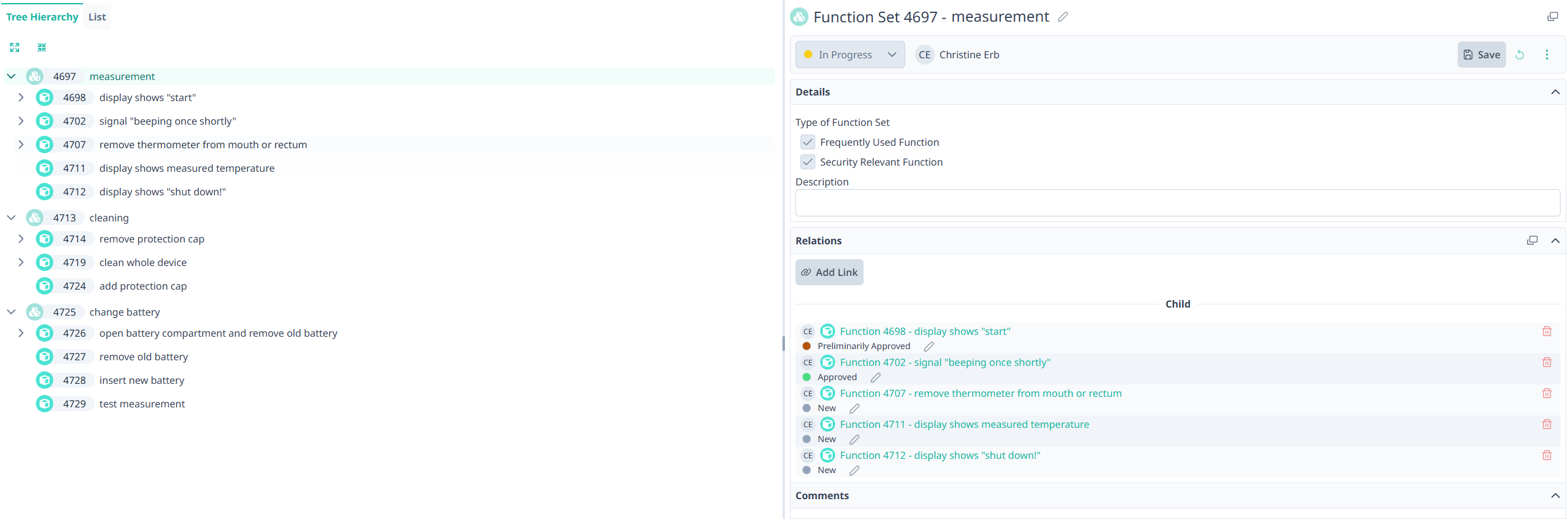The height and width of the screenshot is (519, 1568).
Task: Click the reset changes refresh icon
Action: pos(1520,55)
